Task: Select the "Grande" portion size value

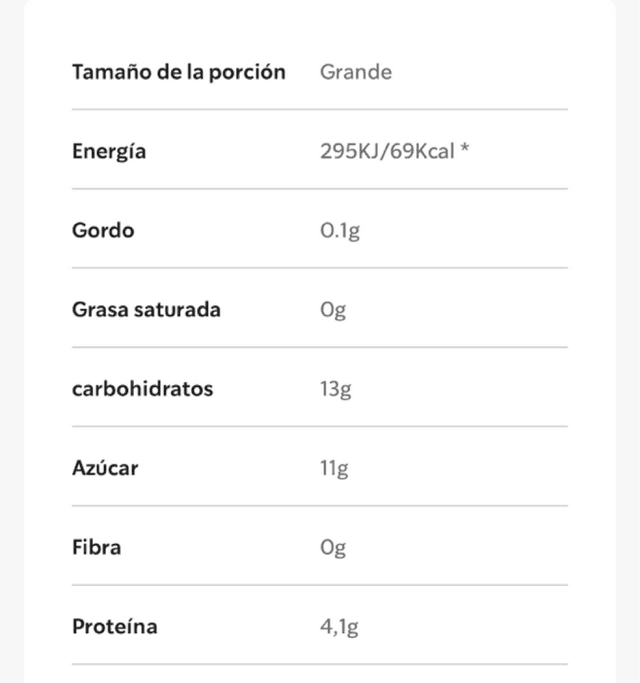Action: point(355,72)
